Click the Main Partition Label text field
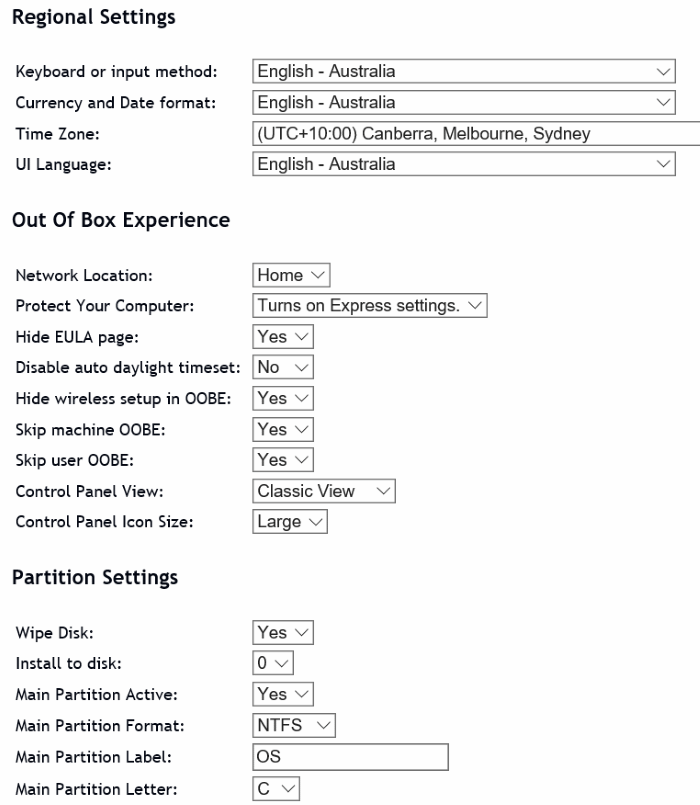Viewport: 700px width, 805px height. point(350,757)
